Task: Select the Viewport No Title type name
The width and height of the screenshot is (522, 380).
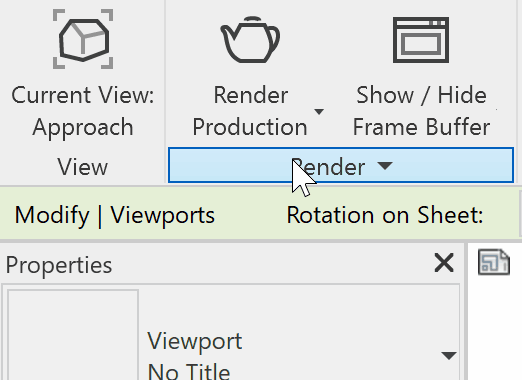Action: [195, 357]
